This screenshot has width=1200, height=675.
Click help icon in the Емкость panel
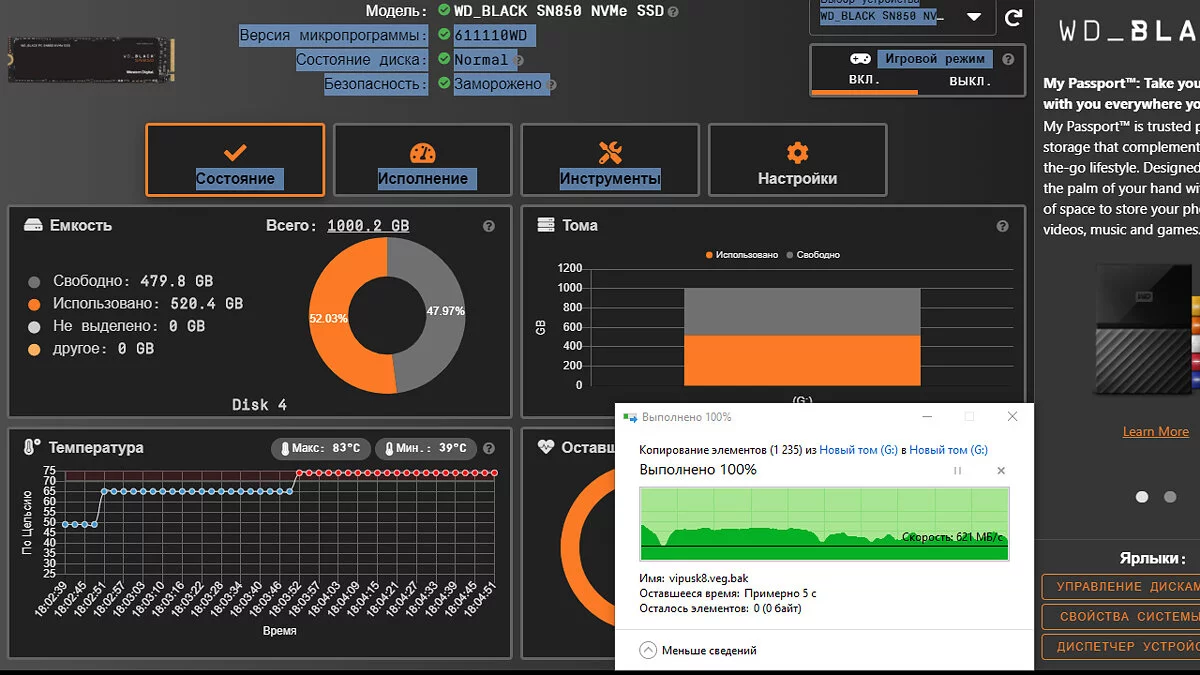[x=489, y=226]
